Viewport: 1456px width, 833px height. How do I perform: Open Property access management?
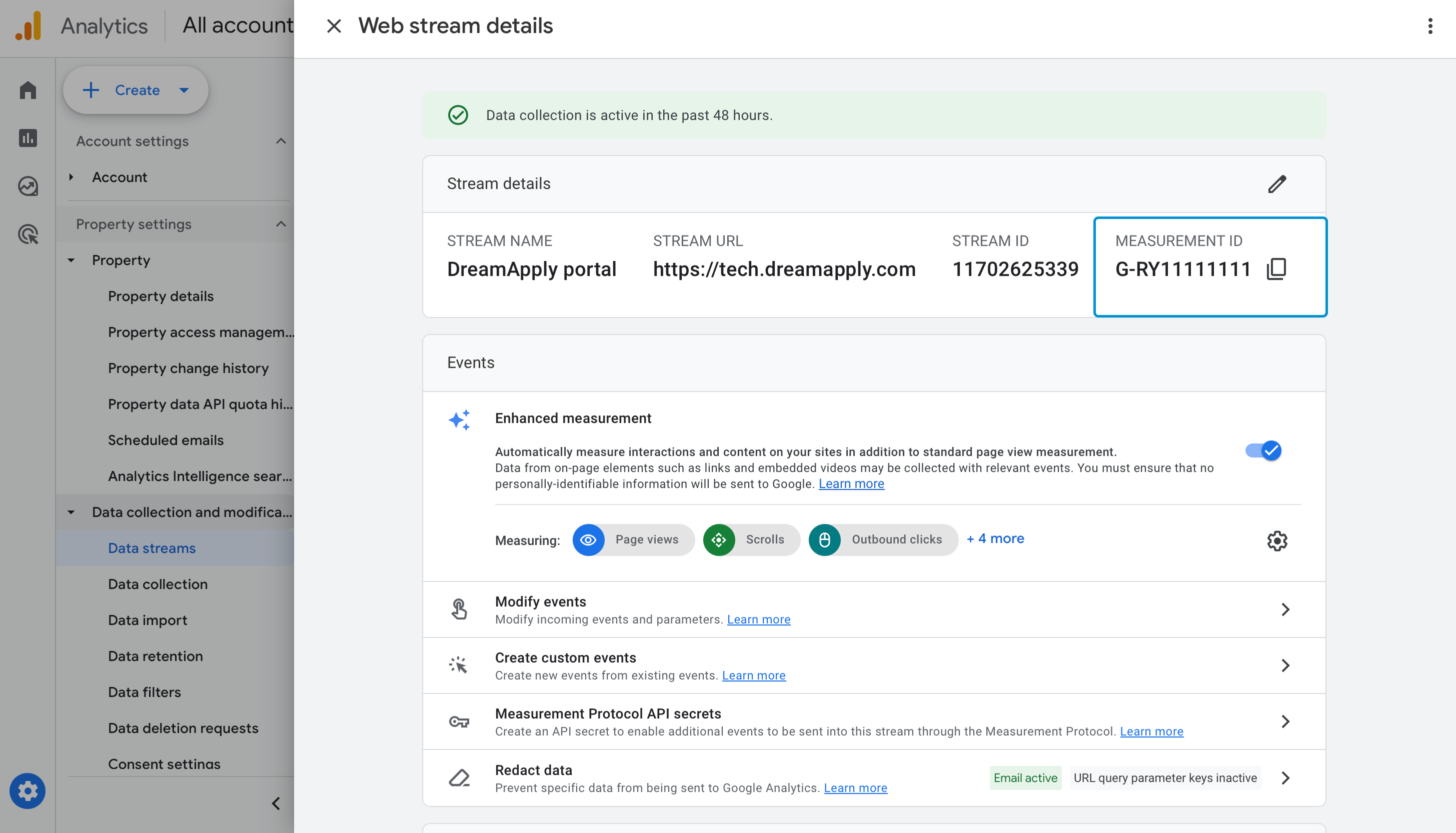pos(201,332)
